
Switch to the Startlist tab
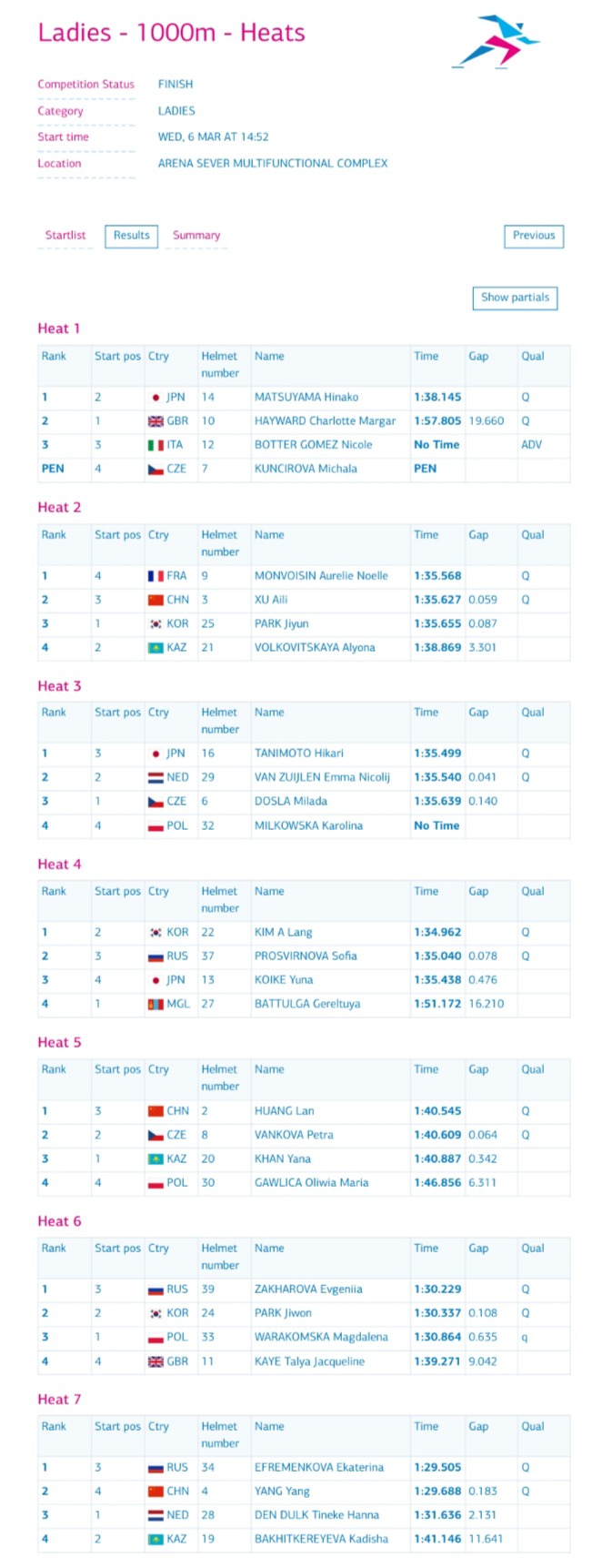click(x=65, y=236)
